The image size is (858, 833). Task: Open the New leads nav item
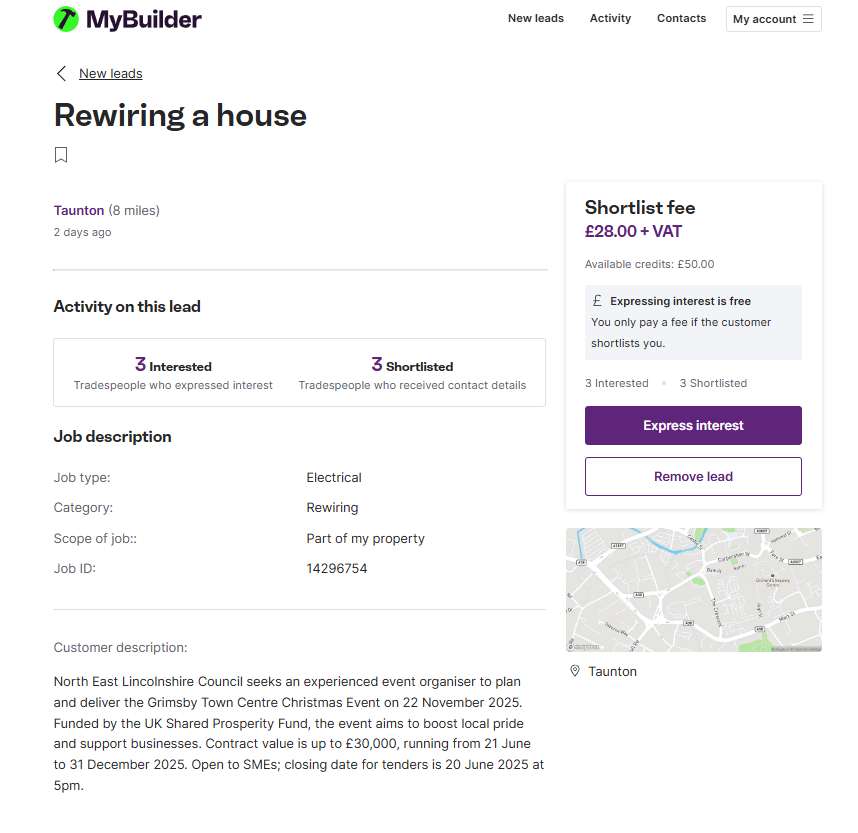[535, 18]
